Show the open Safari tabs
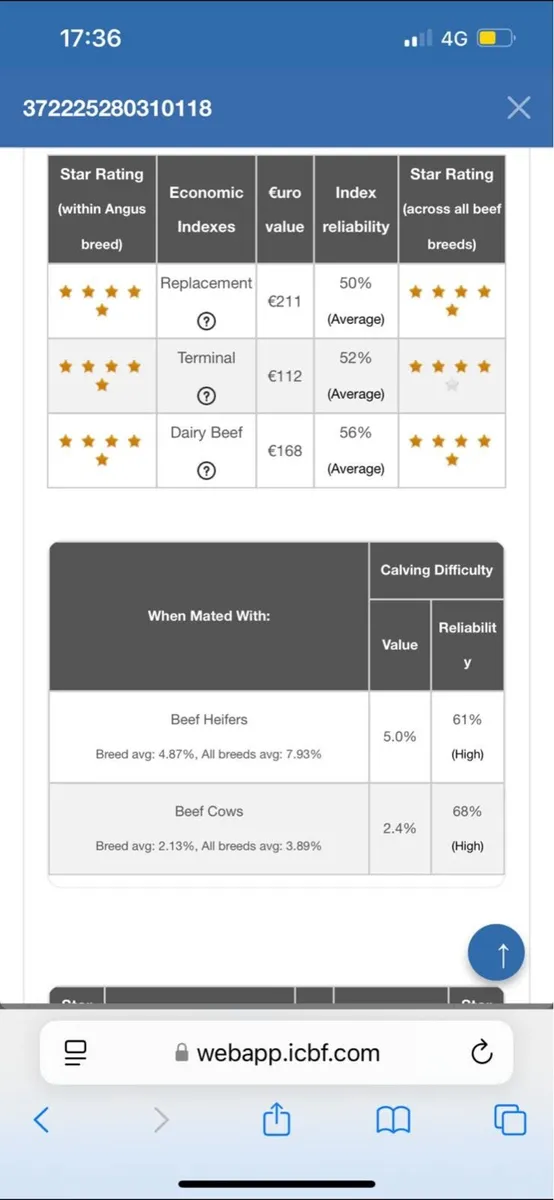 point(511,1120)
